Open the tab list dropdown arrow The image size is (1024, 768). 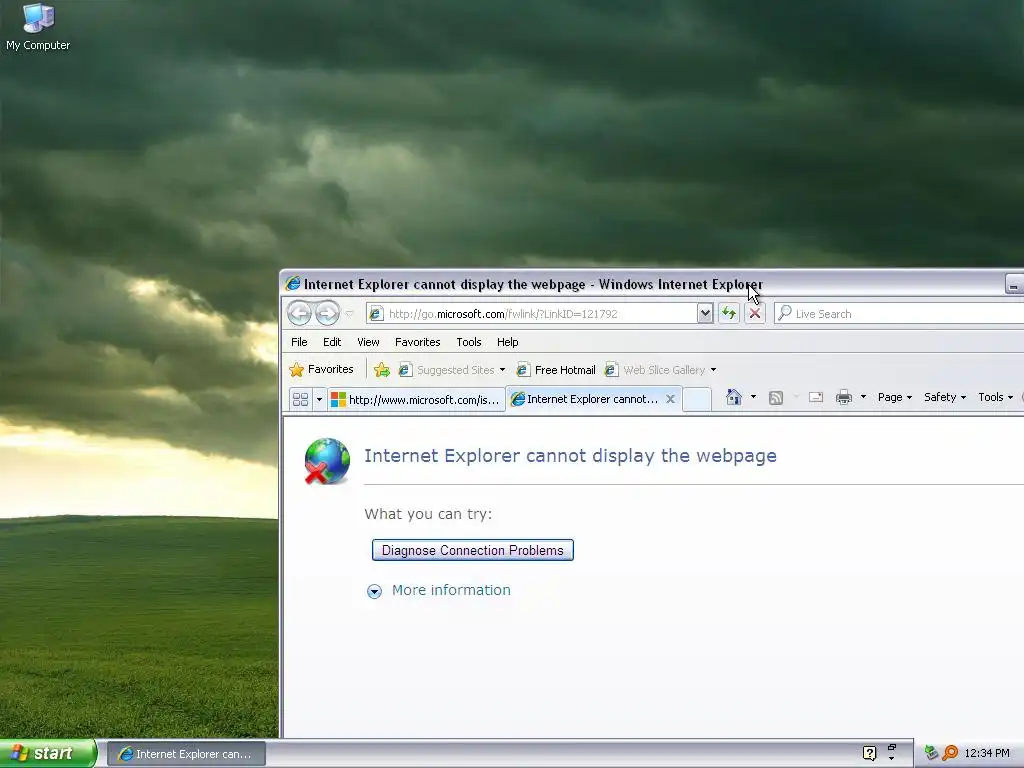click(319, 399)
